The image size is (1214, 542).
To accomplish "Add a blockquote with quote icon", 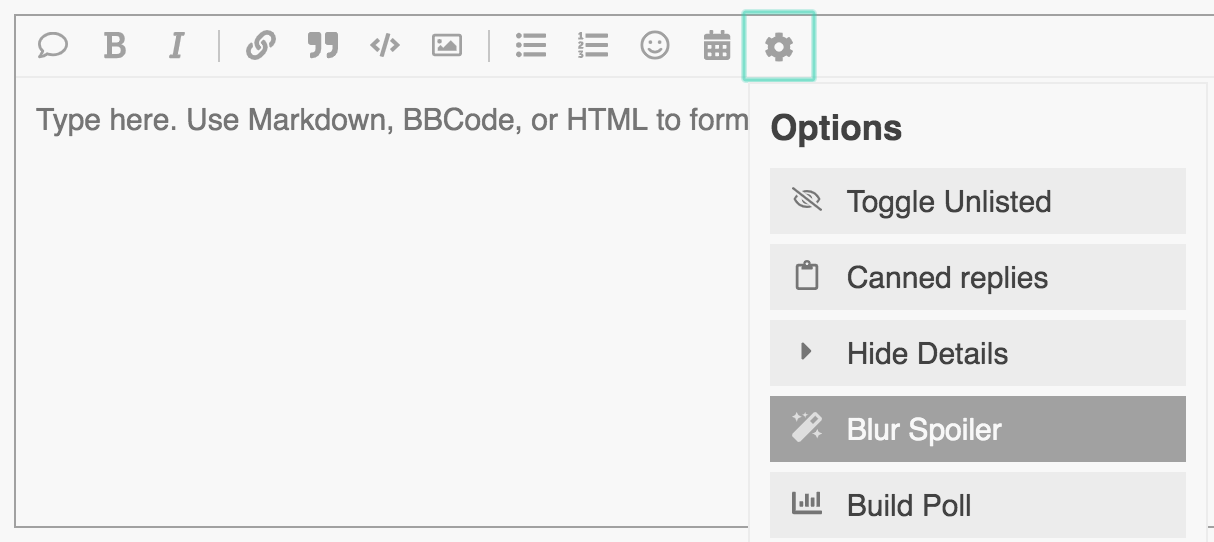I will pos(322,45).
